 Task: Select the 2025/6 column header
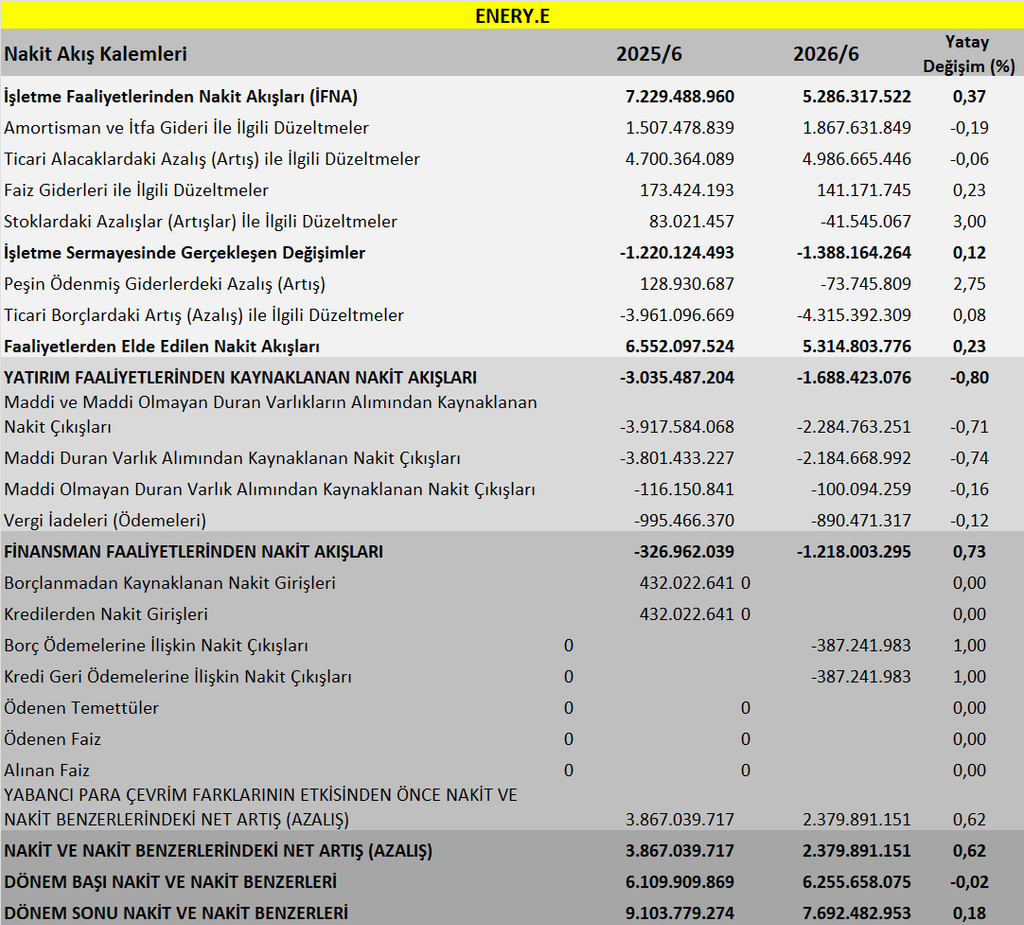[x=648, y=54]
